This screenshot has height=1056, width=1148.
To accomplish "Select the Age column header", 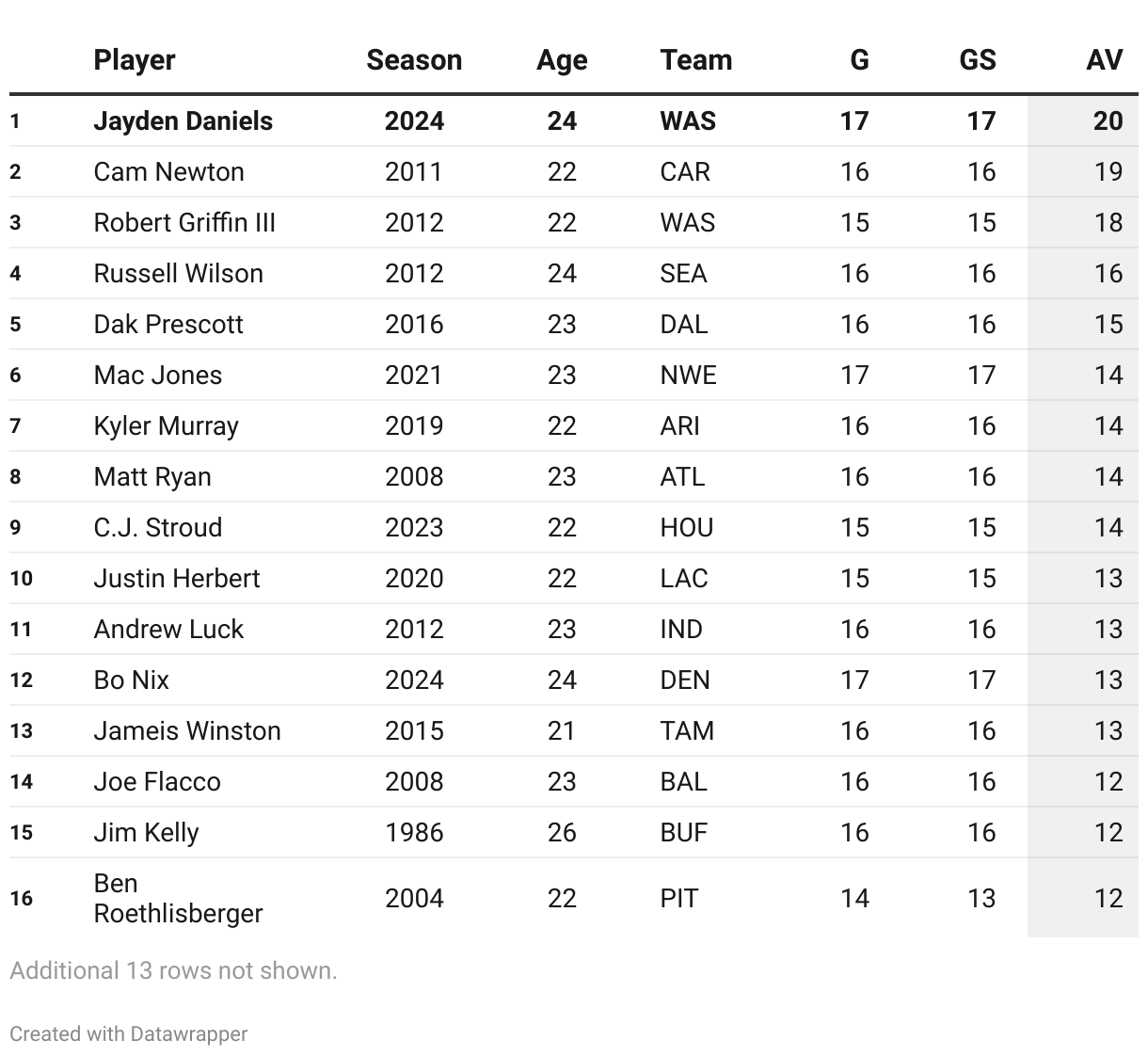I will click(562, 60).
